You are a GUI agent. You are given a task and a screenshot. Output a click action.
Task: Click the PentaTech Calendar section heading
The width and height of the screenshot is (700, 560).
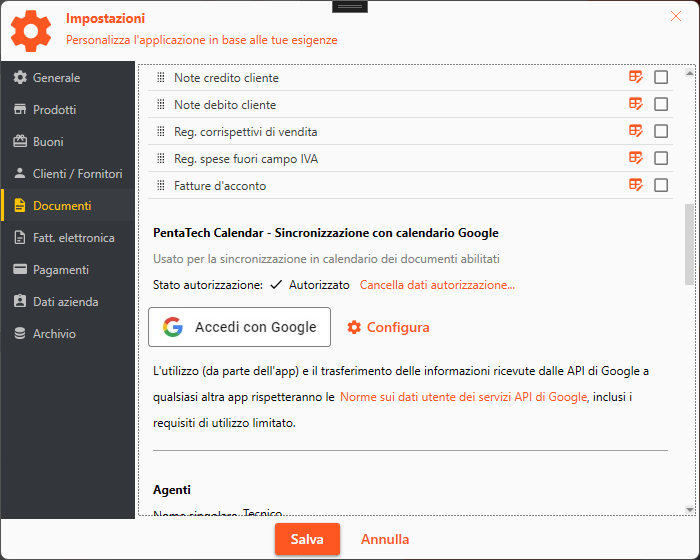click(x=326, y=233)
